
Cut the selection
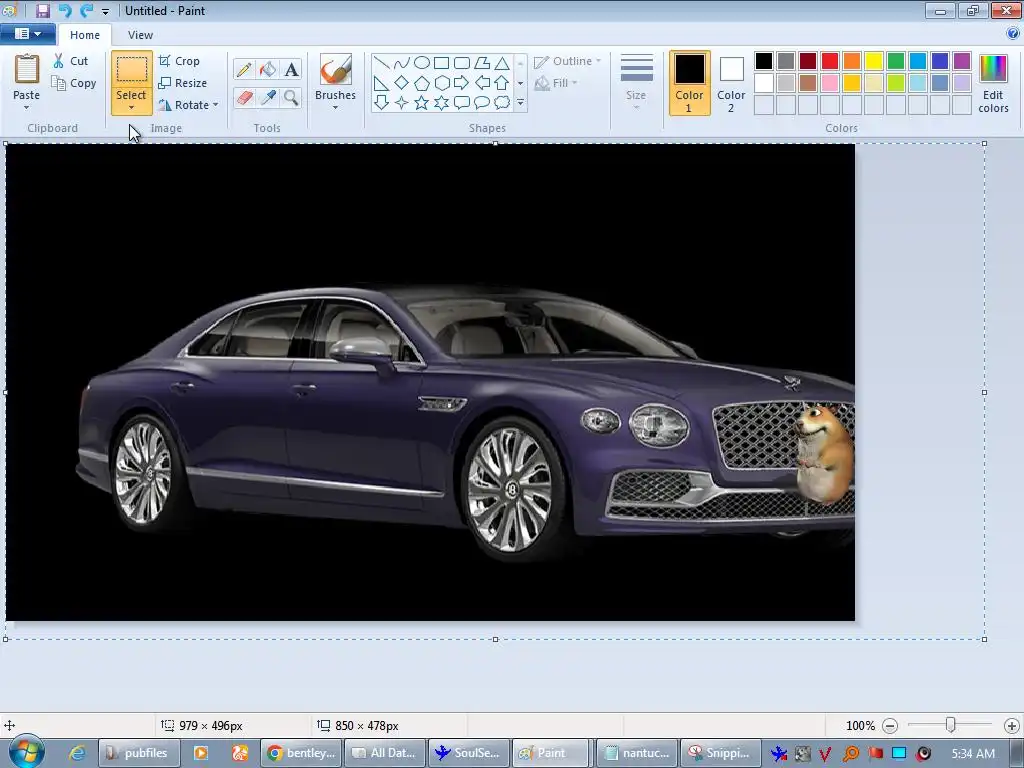pos(71,61)
